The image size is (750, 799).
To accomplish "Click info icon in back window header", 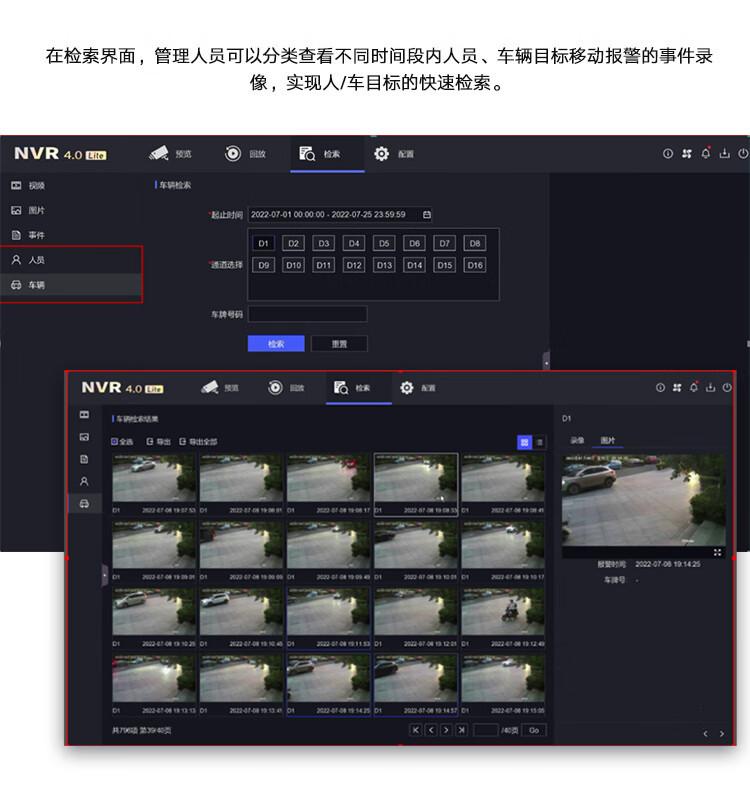I will (667, 153).
